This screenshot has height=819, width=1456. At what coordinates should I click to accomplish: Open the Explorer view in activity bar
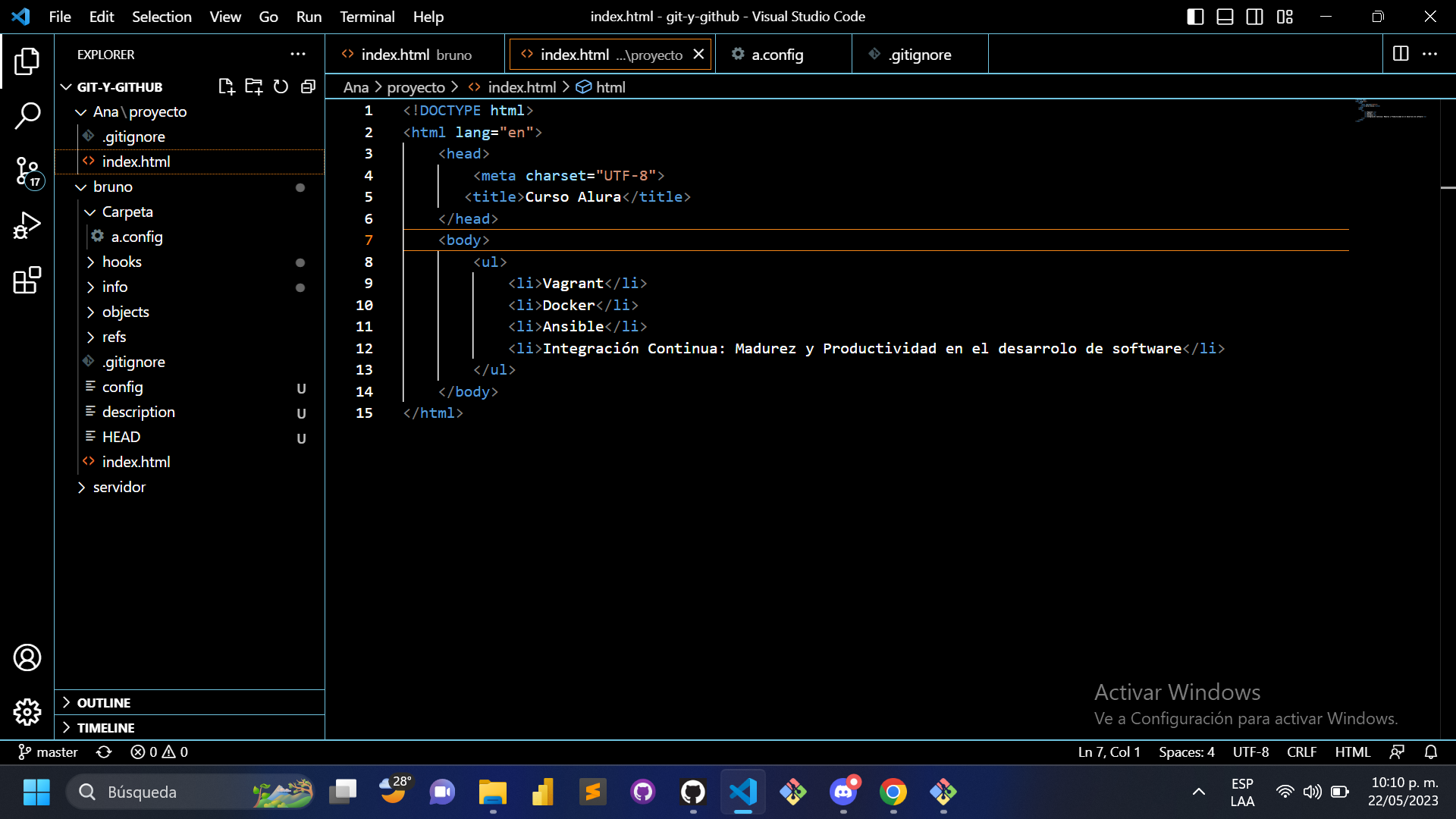27,61
